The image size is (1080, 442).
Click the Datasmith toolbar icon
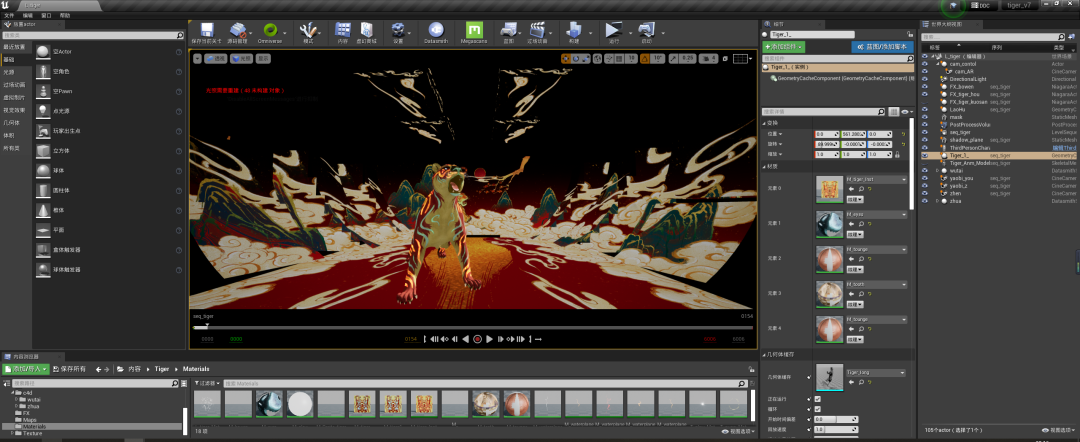tap(435, 30)
